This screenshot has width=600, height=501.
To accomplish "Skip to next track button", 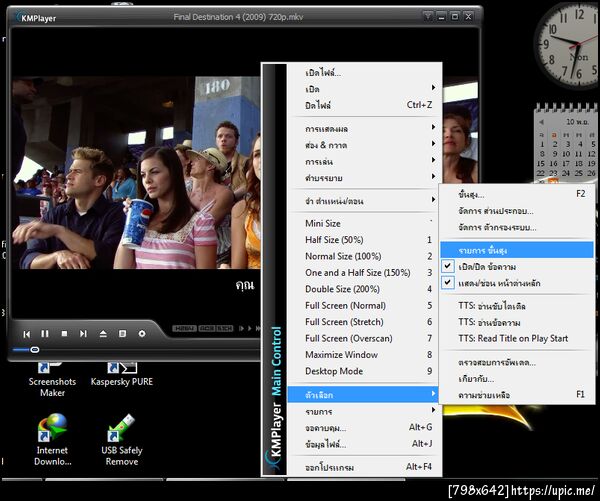I will click(83, 334).
